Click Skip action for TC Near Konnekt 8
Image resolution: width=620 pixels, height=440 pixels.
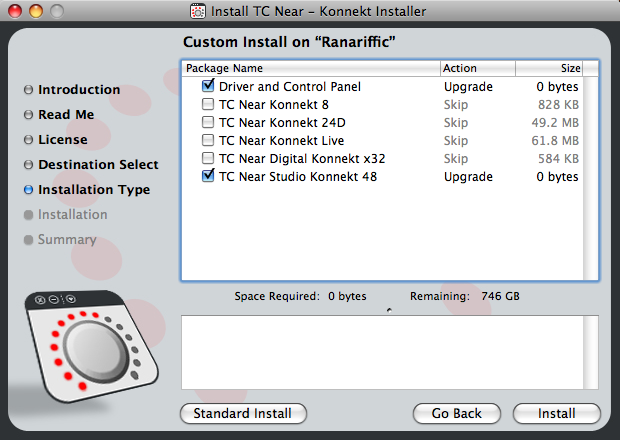(456, 105)
